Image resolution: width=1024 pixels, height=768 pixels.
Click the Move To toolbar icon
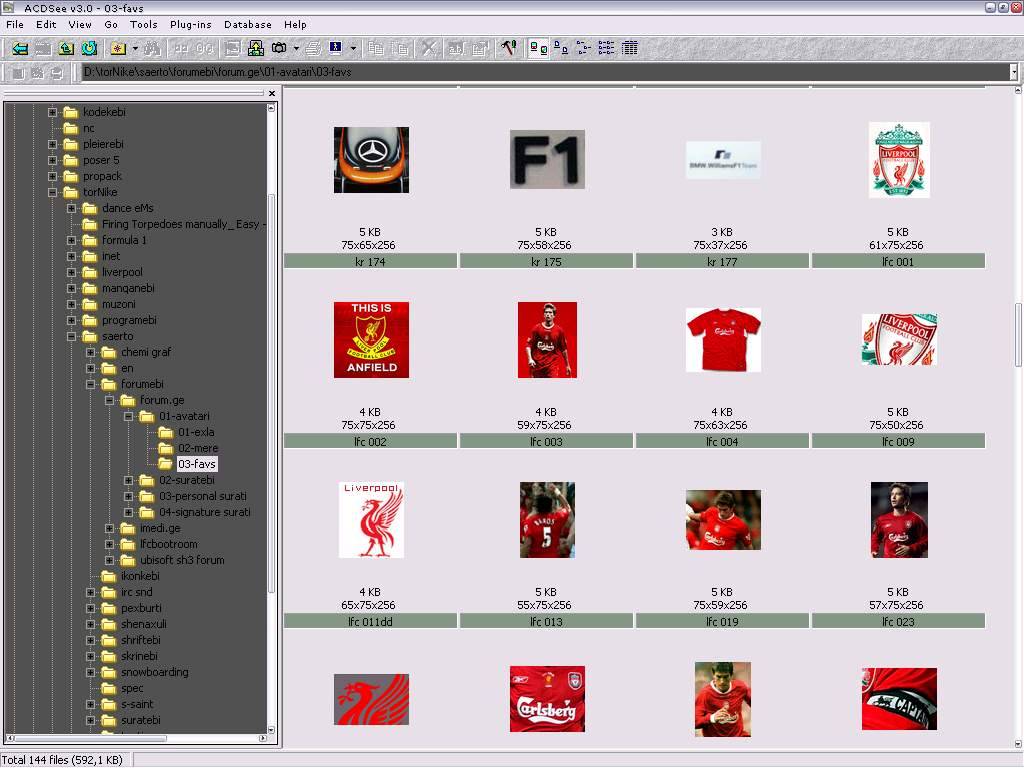pyautogui.click(x=400, y=48)
